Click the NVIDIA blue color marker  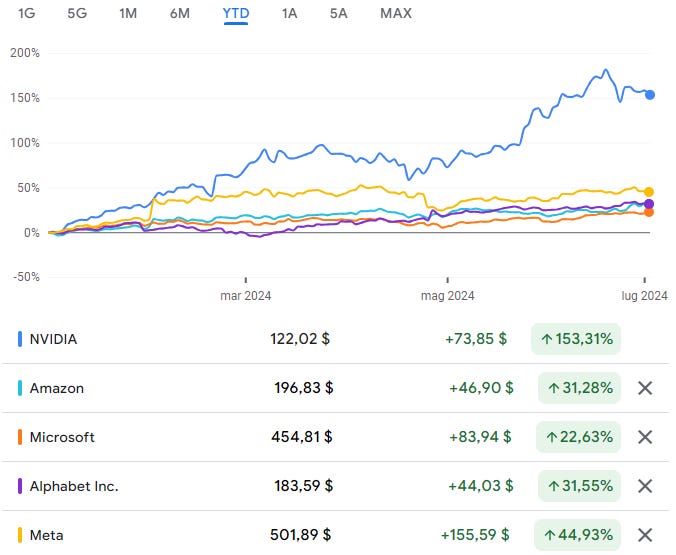click(x=20, y=339)
